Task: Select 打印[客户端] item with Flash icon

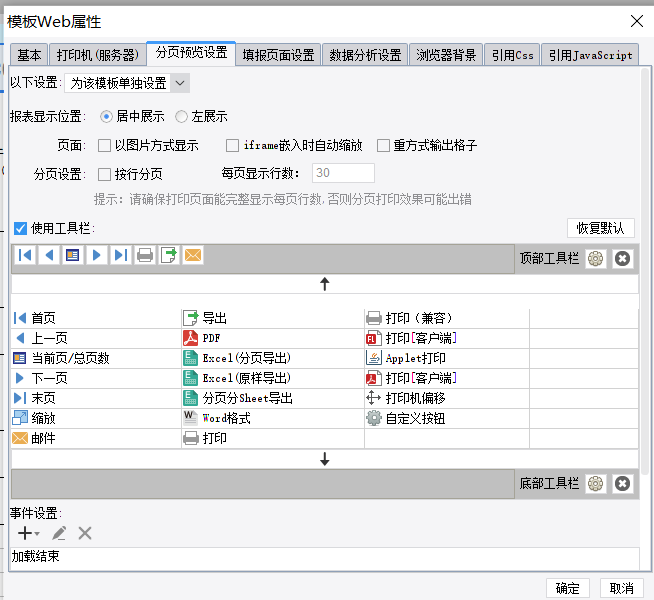Action: 447,338
